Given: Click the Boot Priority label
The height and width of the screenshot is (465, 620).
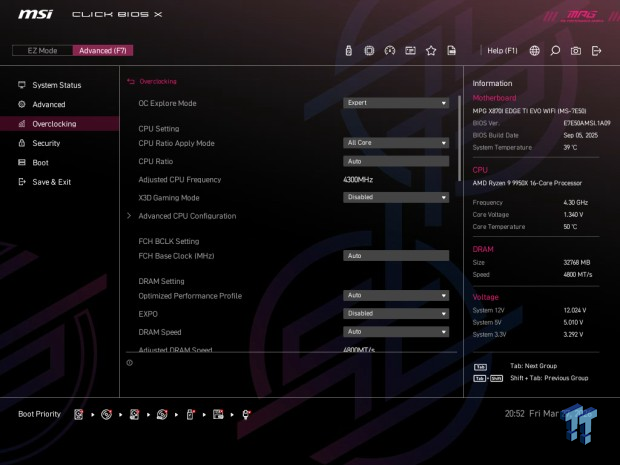Looking at the screenshot, I should [39, 414].
